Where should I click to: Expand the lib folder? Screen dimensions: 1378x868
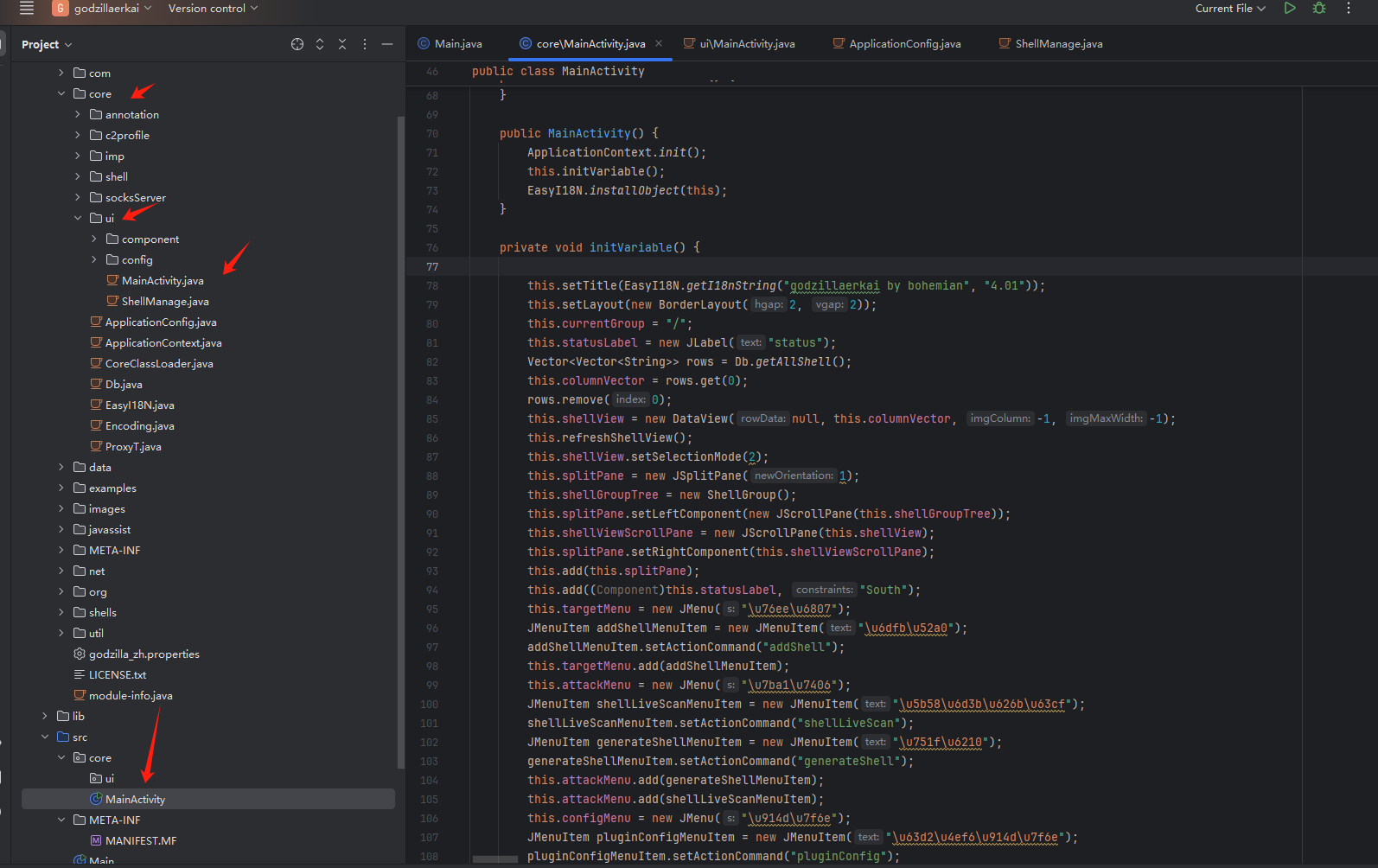coord(45,717)
